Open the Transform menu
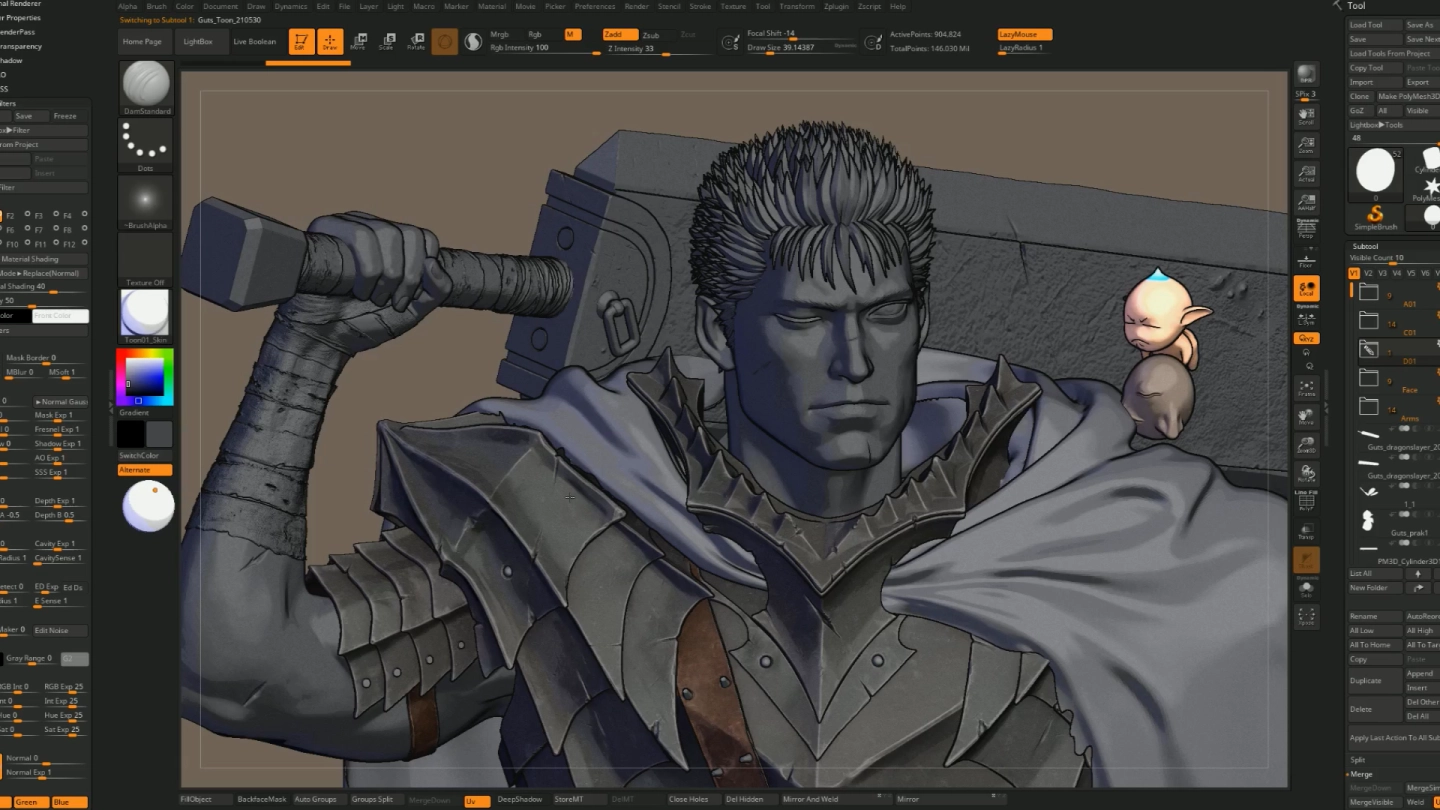Screen dimensions: 1440x810 pyautogui.click(x=797, y=6)
